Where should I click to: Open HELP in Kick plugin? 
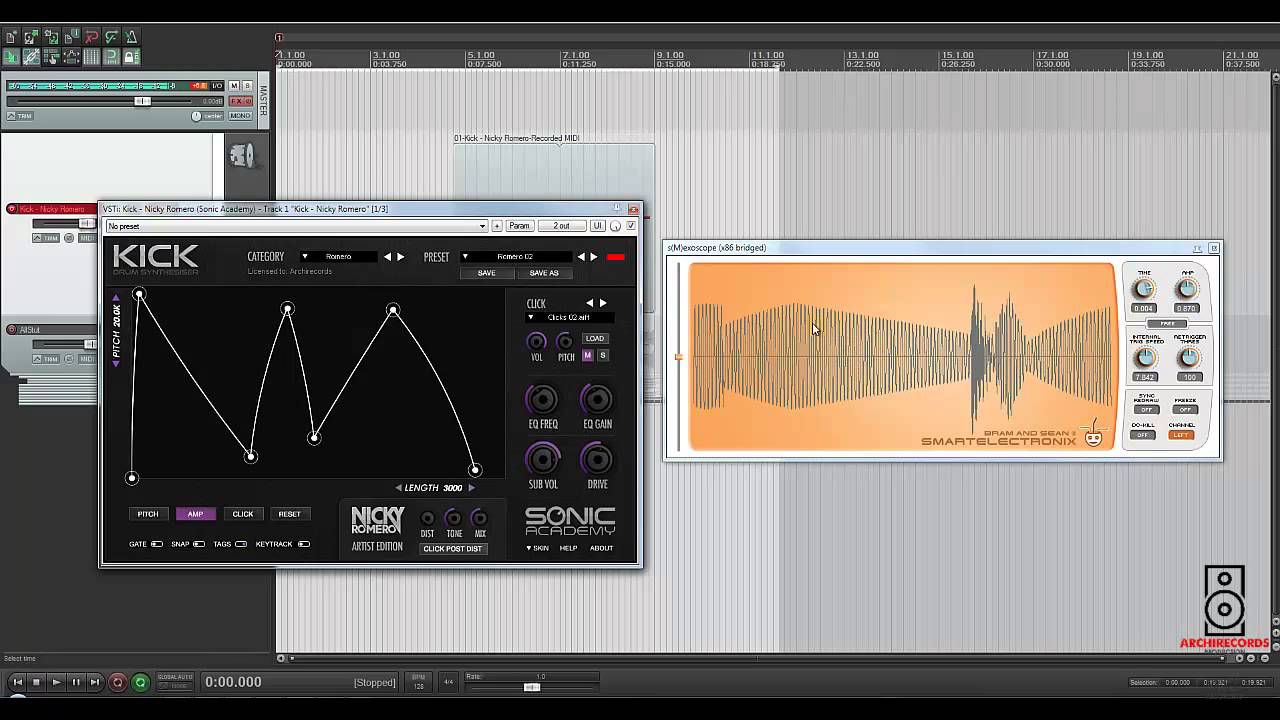pos(568,548)
